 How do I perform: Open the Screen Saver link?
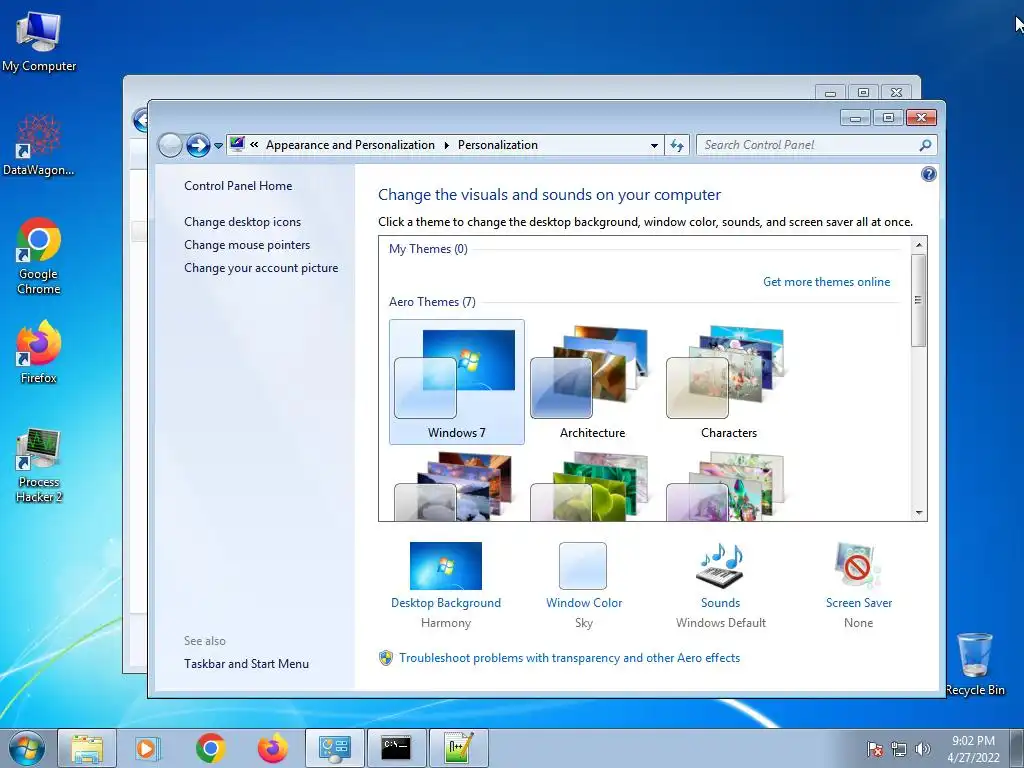coord(859,603)
